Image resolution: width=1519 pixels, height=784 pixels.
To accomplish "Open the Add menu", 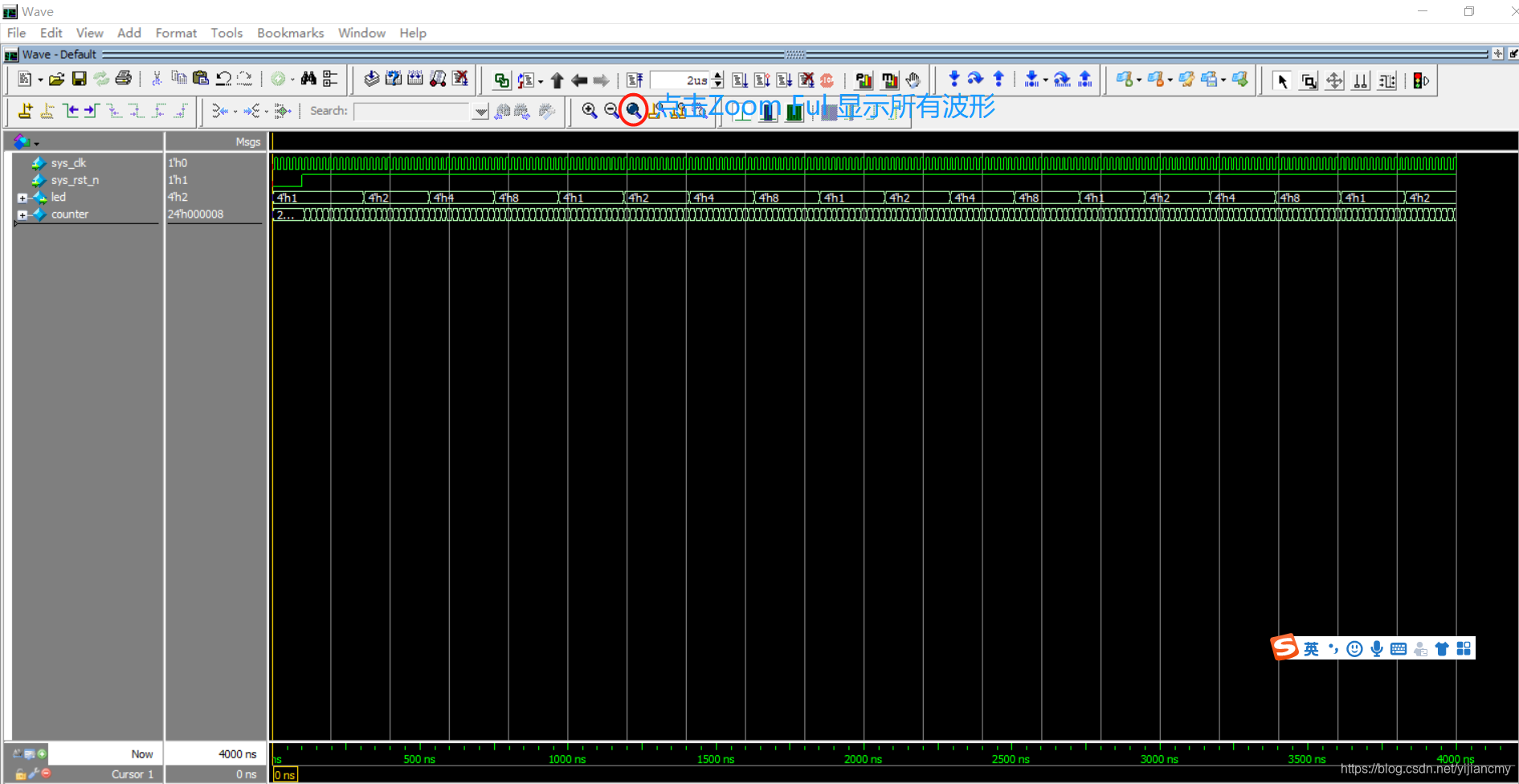I will point(129,33).
